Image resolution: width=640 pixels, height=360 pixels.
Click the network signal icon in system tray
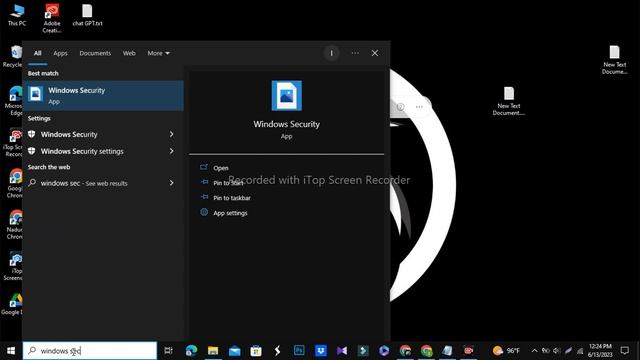(580, 351)
